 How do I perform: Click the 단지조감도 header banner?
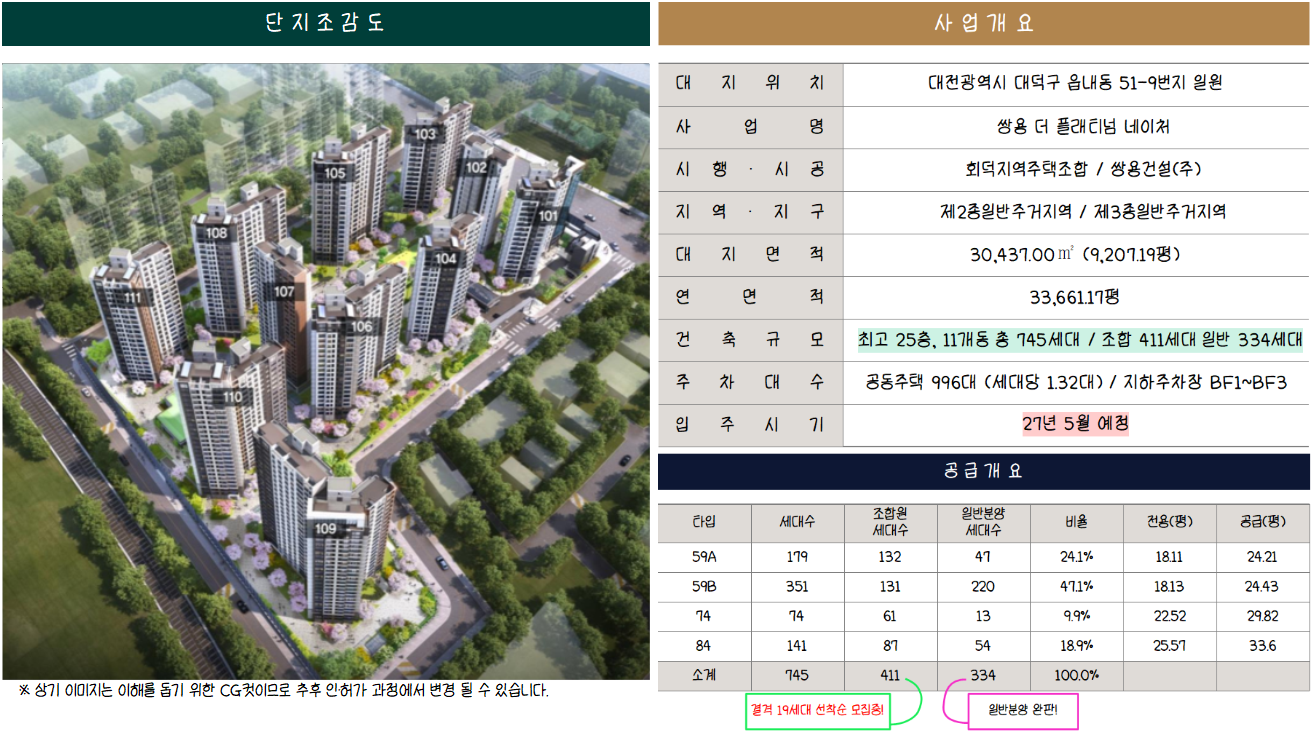coord(325,24)
